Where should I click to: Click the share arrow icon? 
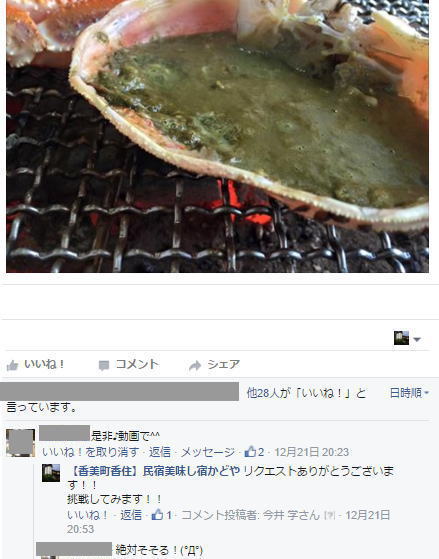[195, 365]
